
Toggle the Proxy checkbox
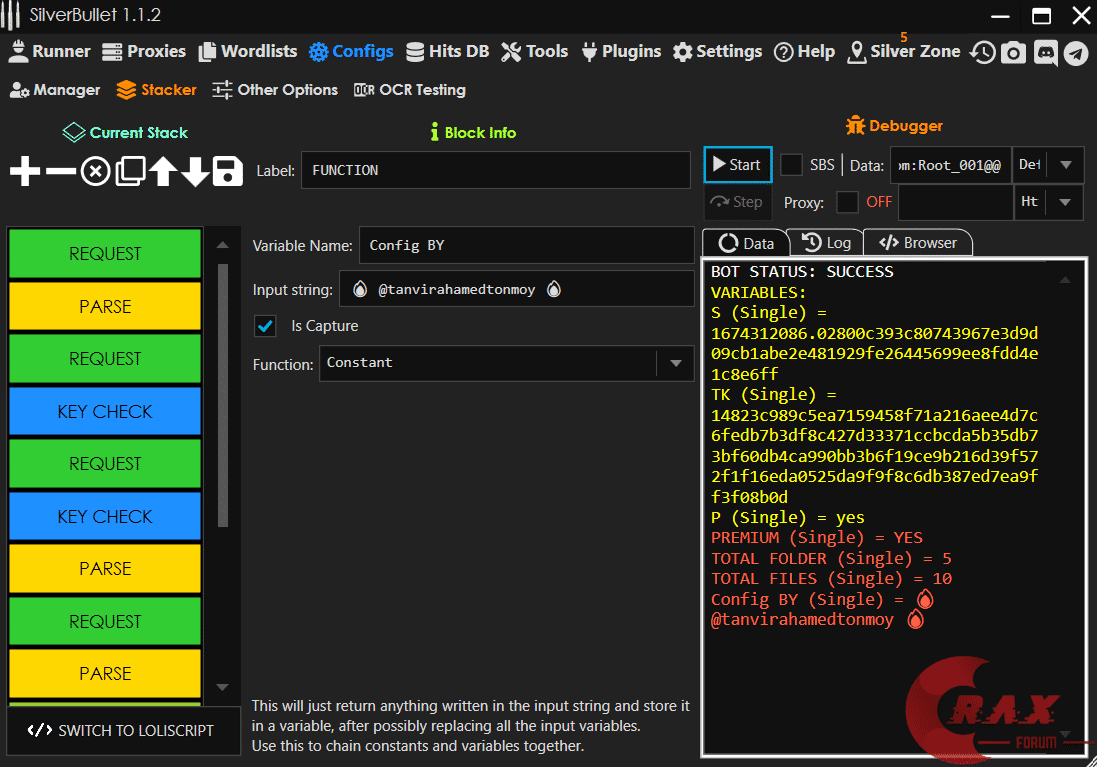point(847,202)
